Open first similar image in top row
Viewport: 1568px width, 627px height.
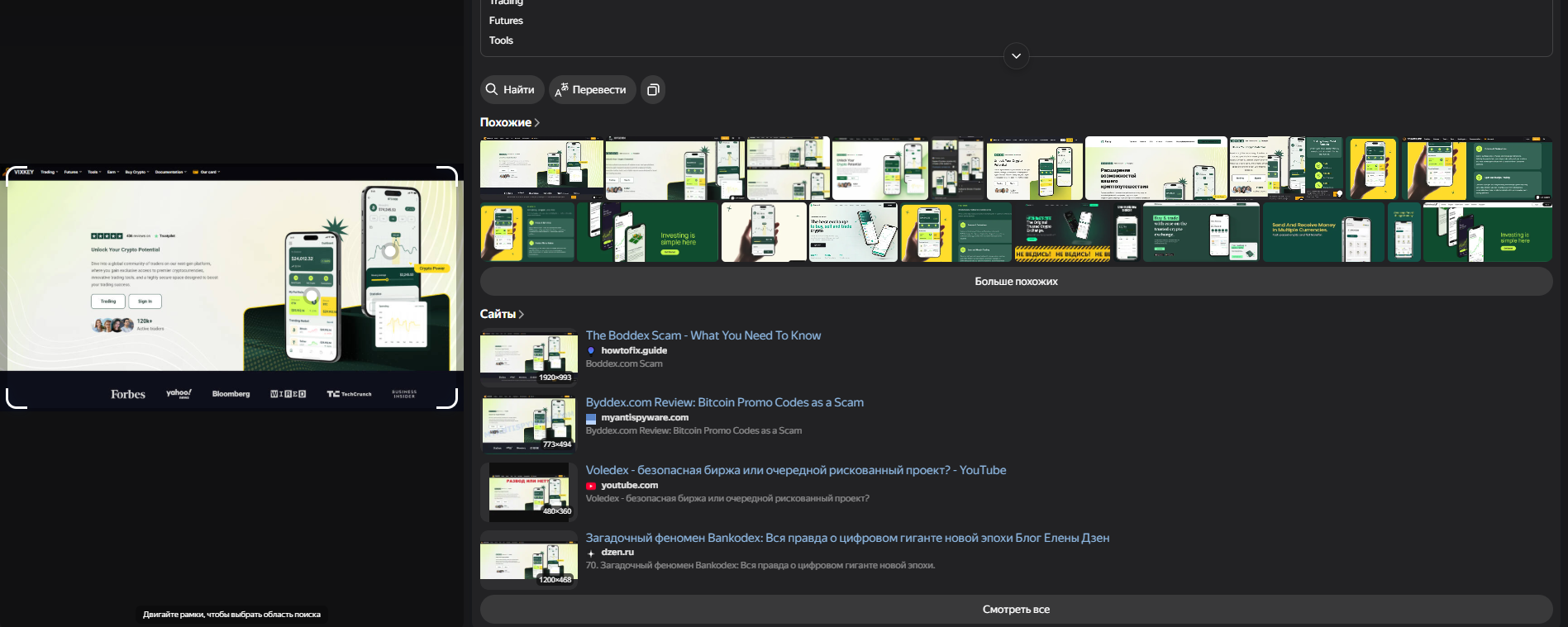pyautogui.click(x=541, y=169)
